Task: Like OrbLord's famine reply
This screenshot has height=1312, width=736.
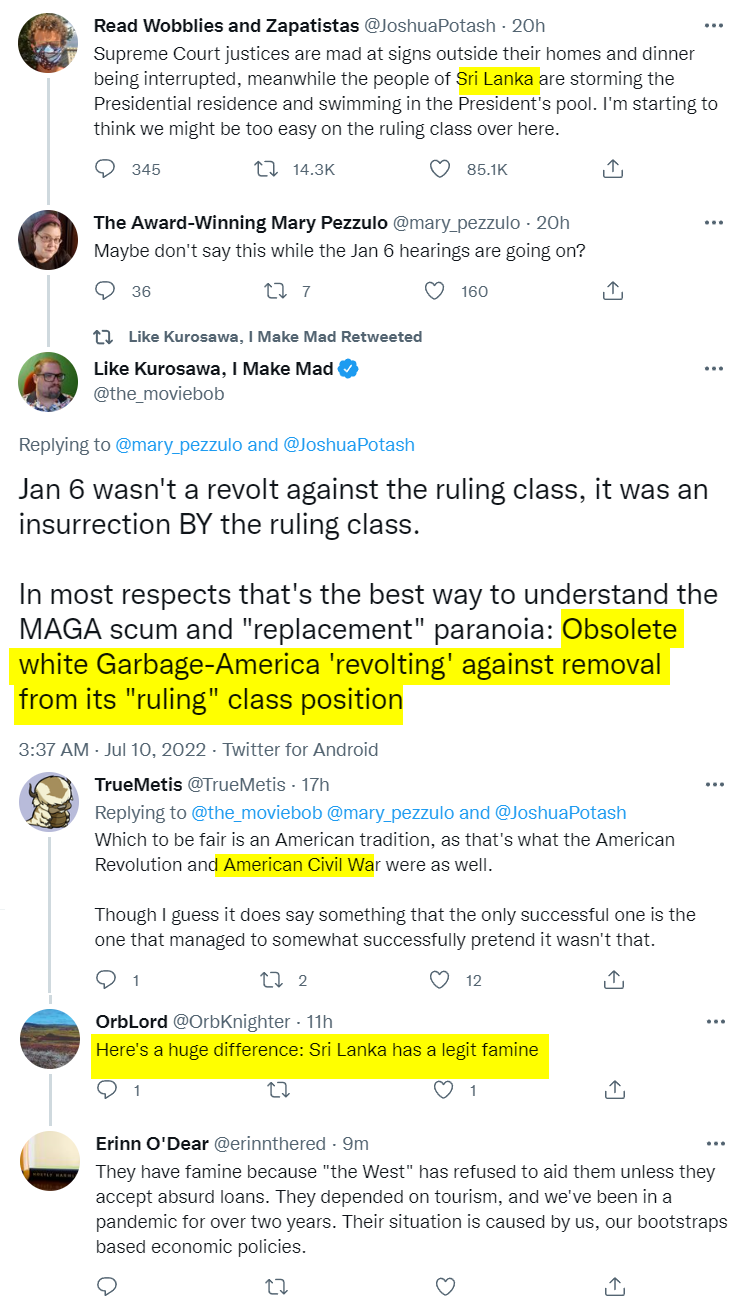Action: coord(444,1089)
